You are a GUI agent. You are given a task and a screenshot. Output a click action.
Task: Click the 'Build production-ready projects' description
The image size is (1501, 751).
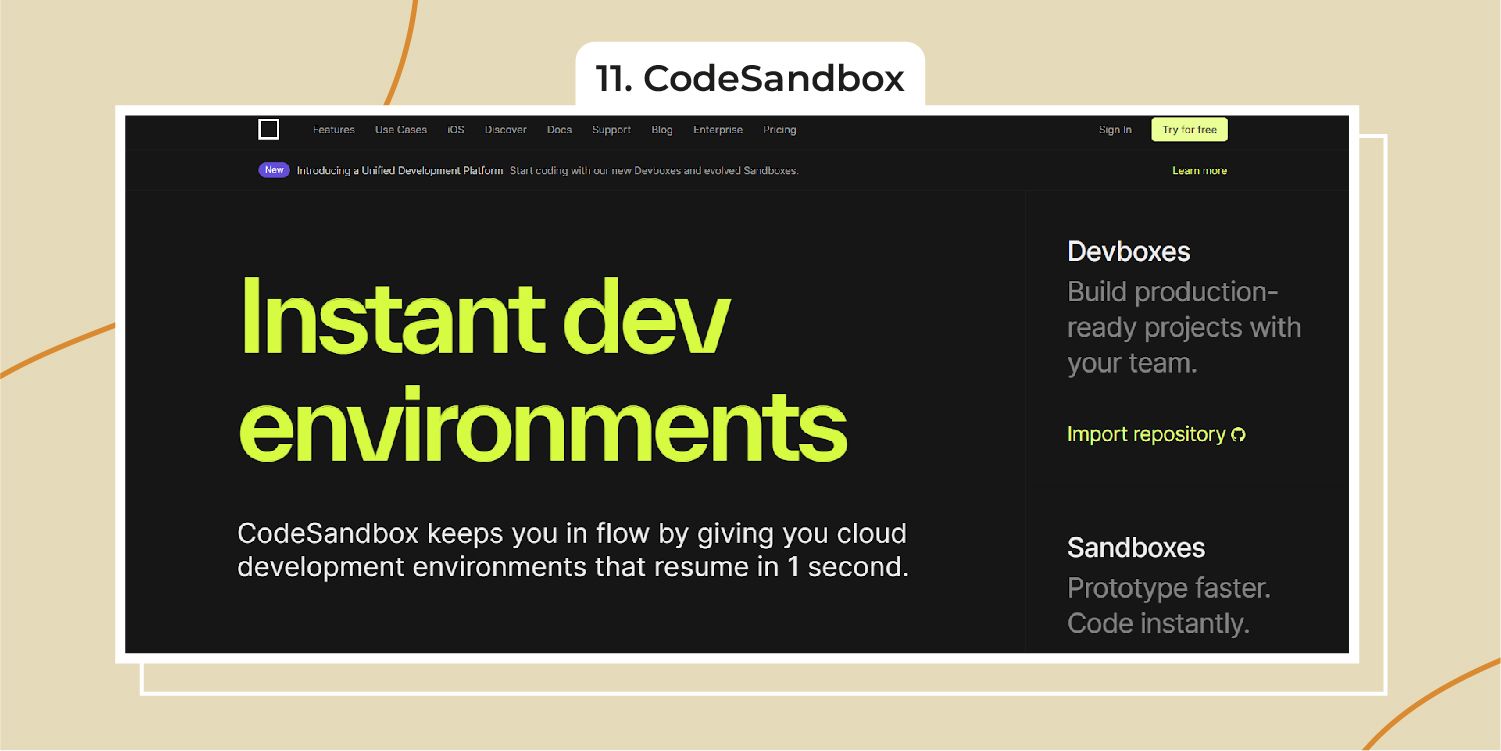(x=1184, y=328)
